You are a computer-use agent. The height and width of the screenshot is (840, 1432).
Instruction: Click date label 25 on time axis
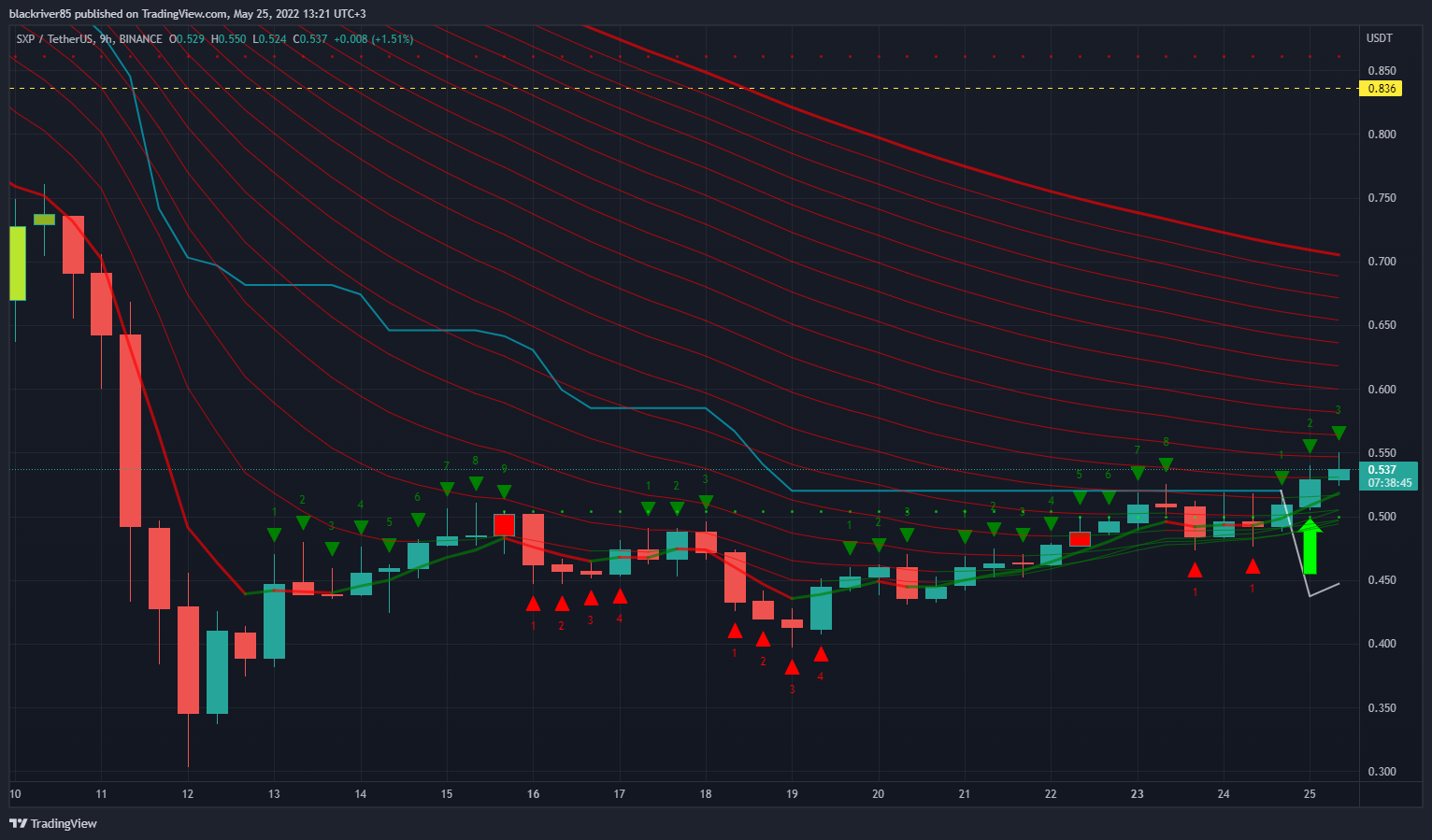[x=1310, y=794]
